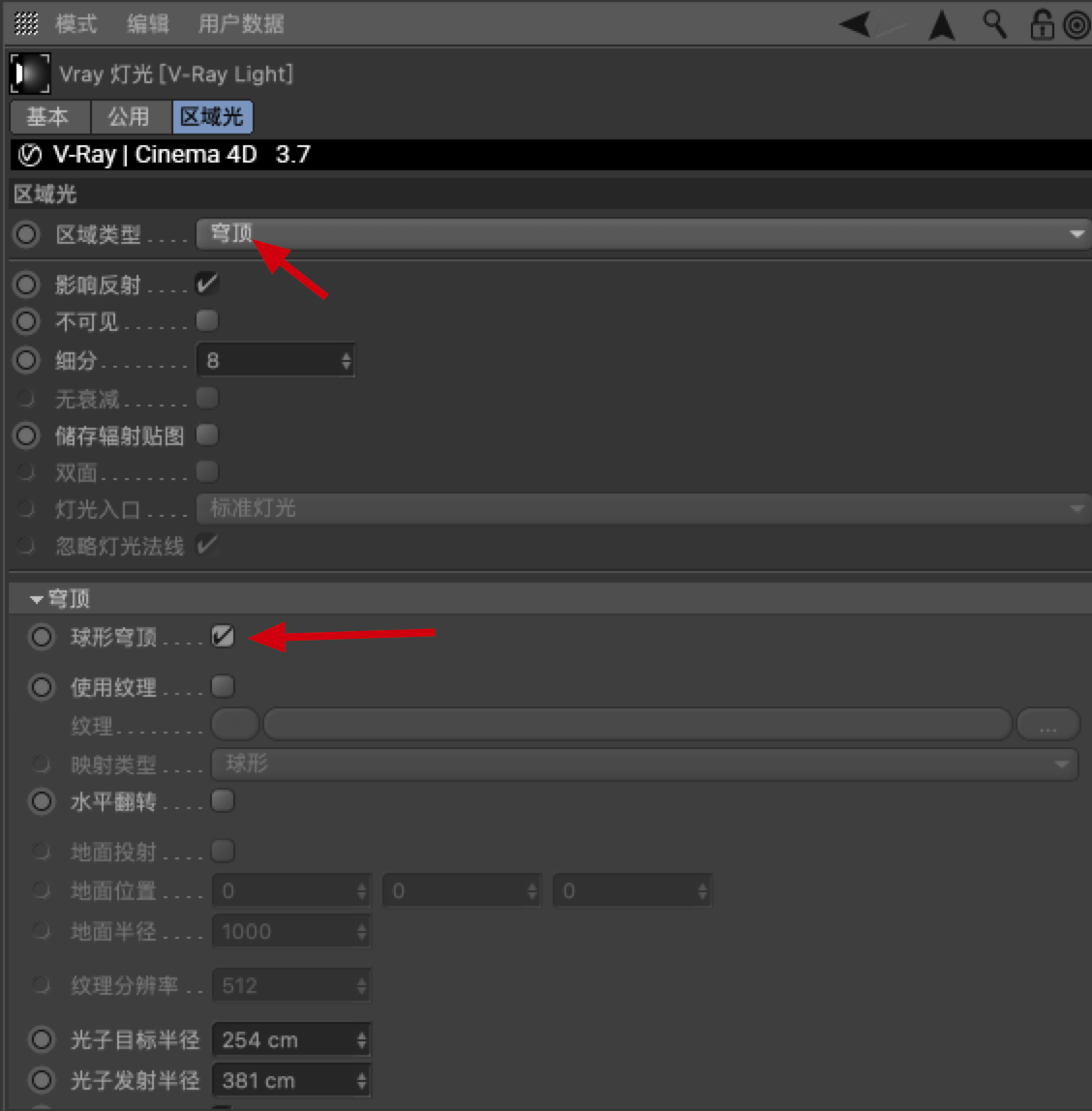The width and height of the screenshot is (1092, 1111).
Task: Click the 光子发射半径 stepper arrows
Action: click(361, 1081)
